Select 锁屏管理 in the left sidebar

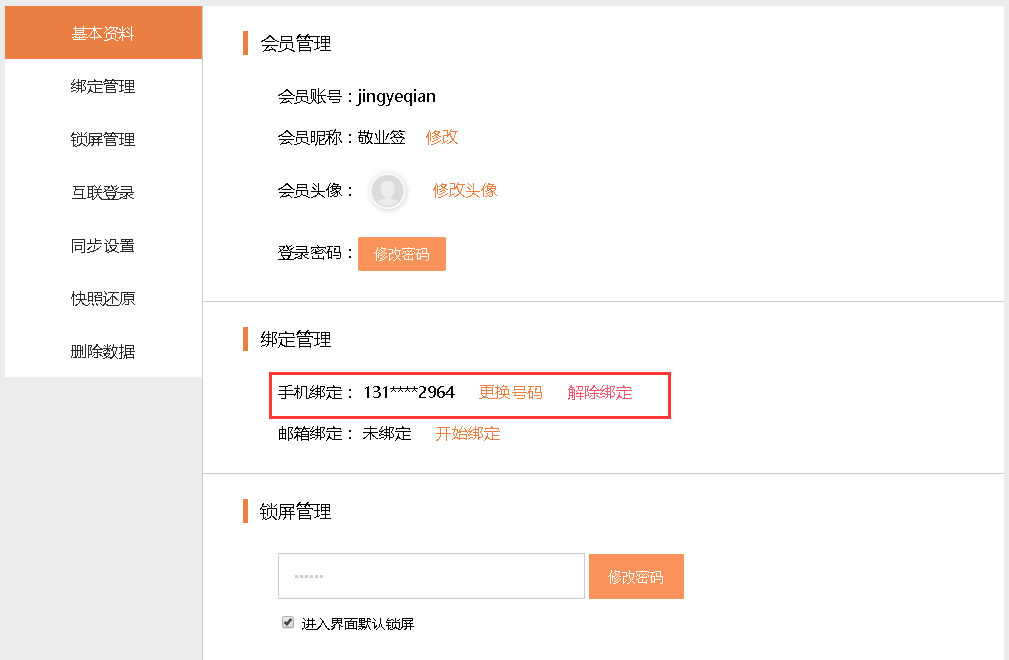point(103,140)
